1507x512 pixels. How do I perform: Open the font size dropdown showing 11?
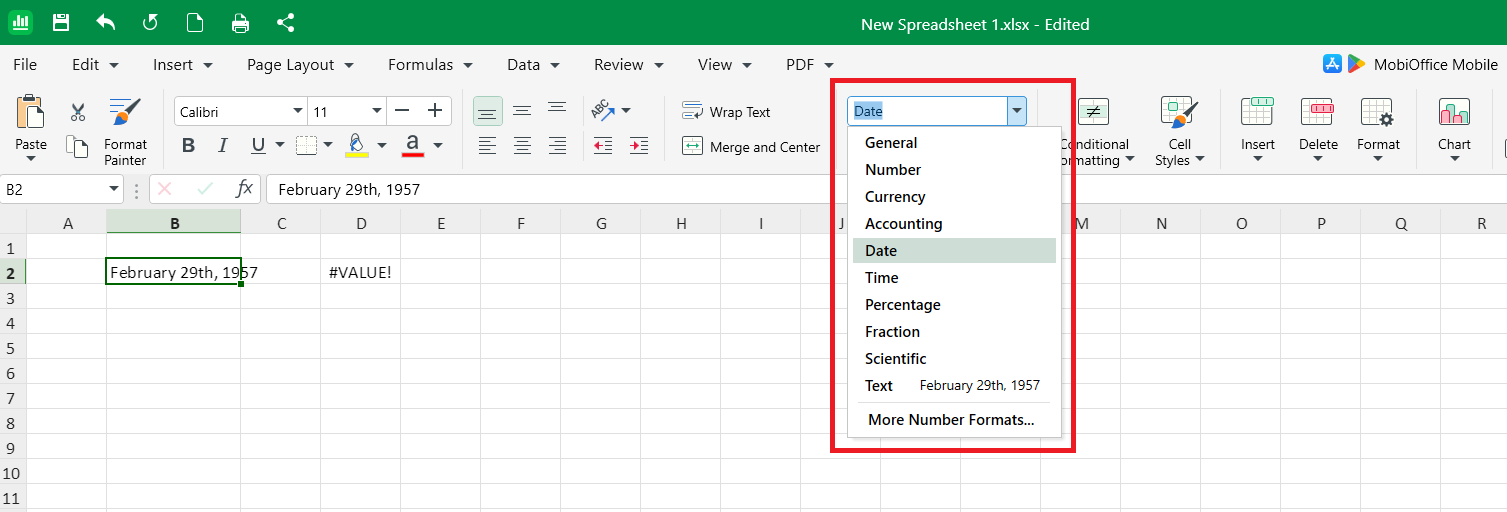(x=376, y=111)
